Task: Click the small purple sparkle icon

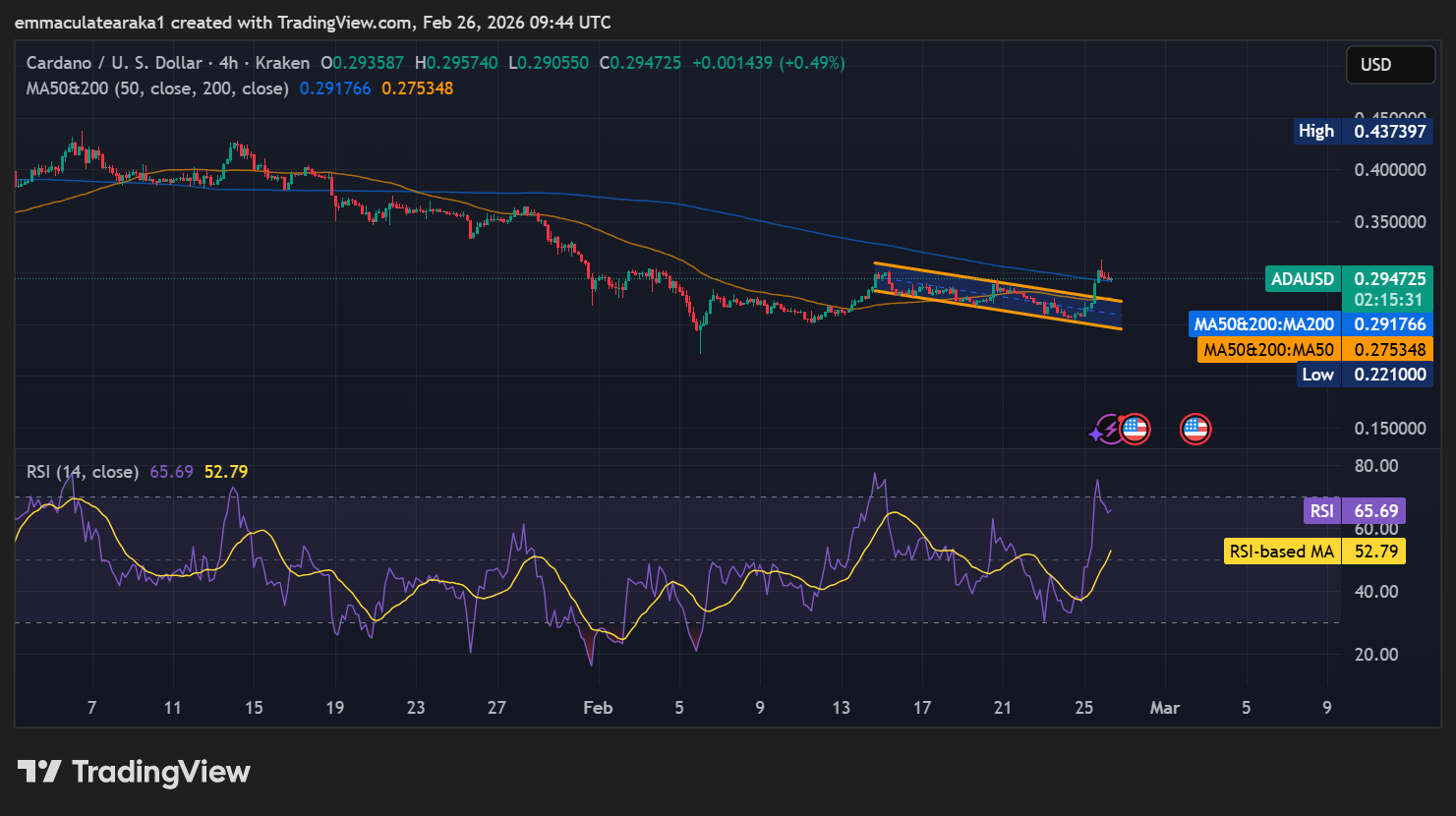Action: click(1095, 434)
